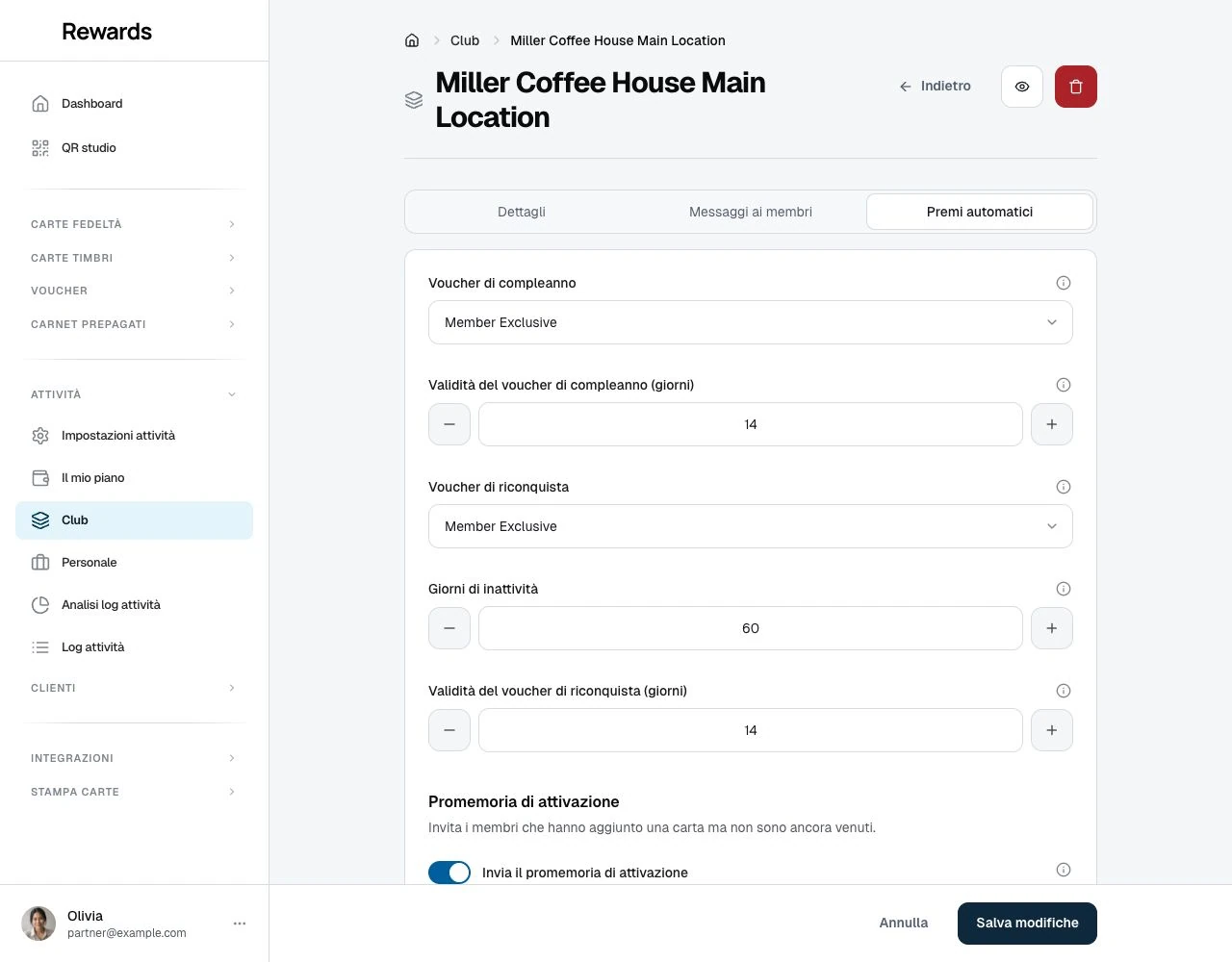Toggle Invia il promemoria di attivazione switch

[449, 873]
